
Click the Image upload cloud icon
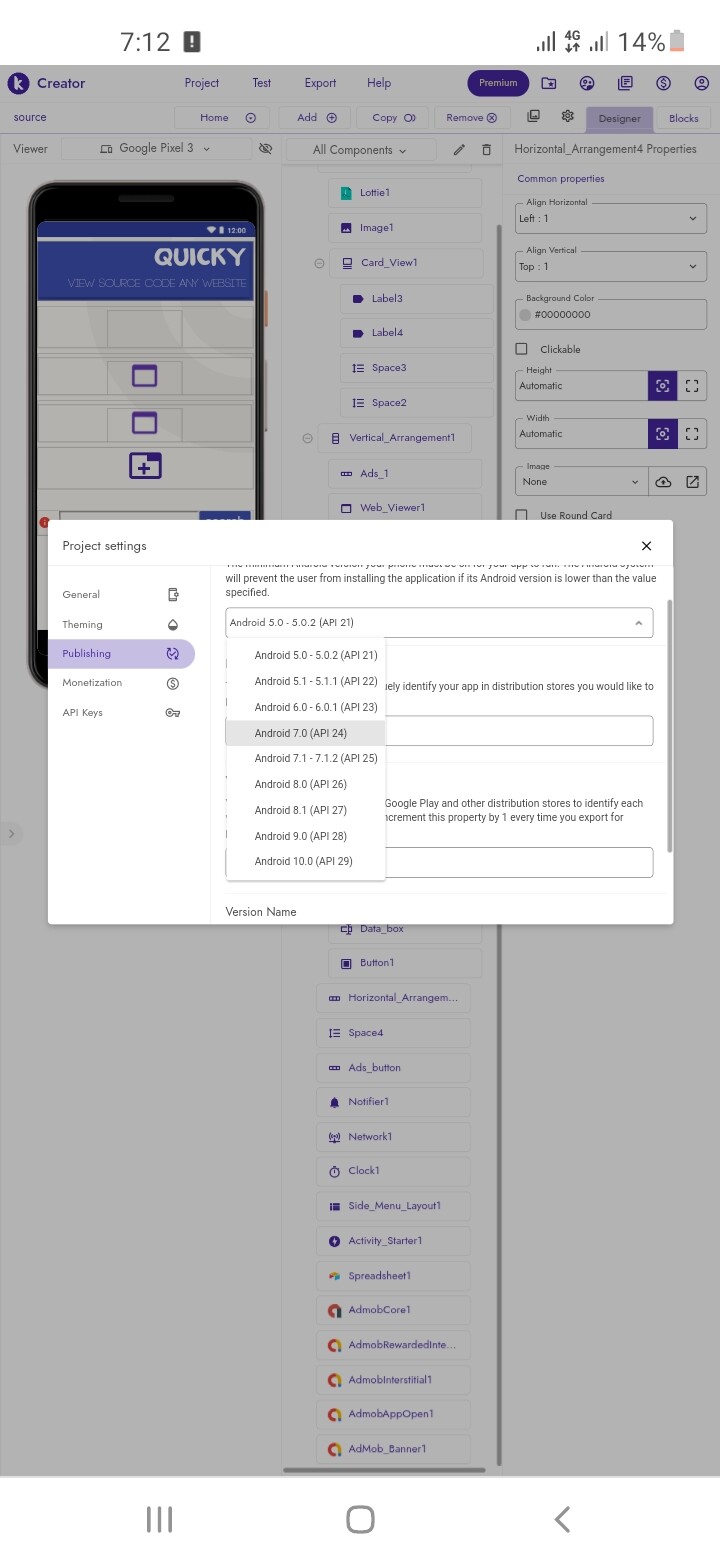click(663, 482)
